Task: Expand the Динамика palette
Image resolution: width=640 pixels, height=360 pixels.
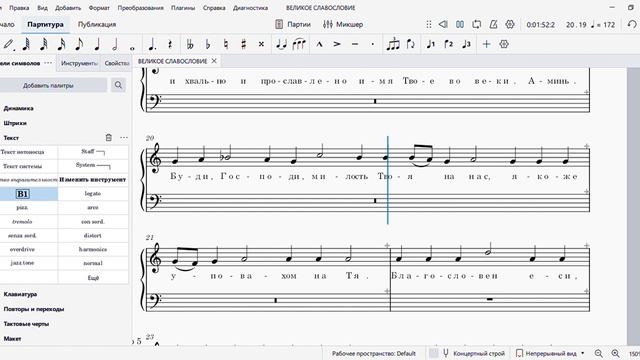Action: [18, 108]
